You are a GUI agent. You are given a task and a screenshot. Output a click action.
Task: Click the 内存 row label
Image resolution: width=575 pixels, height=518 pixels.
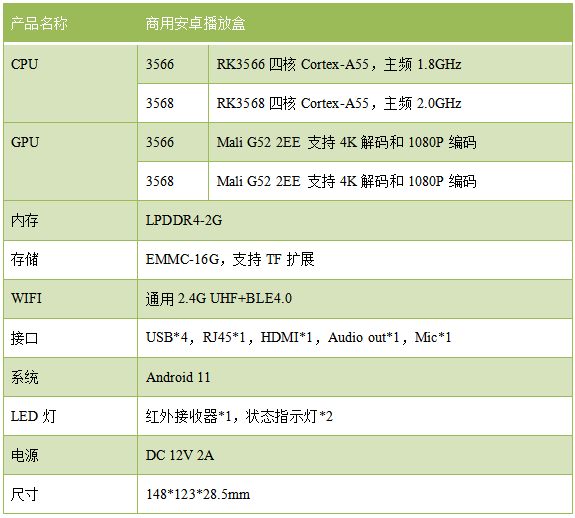(x=70, y=220)
